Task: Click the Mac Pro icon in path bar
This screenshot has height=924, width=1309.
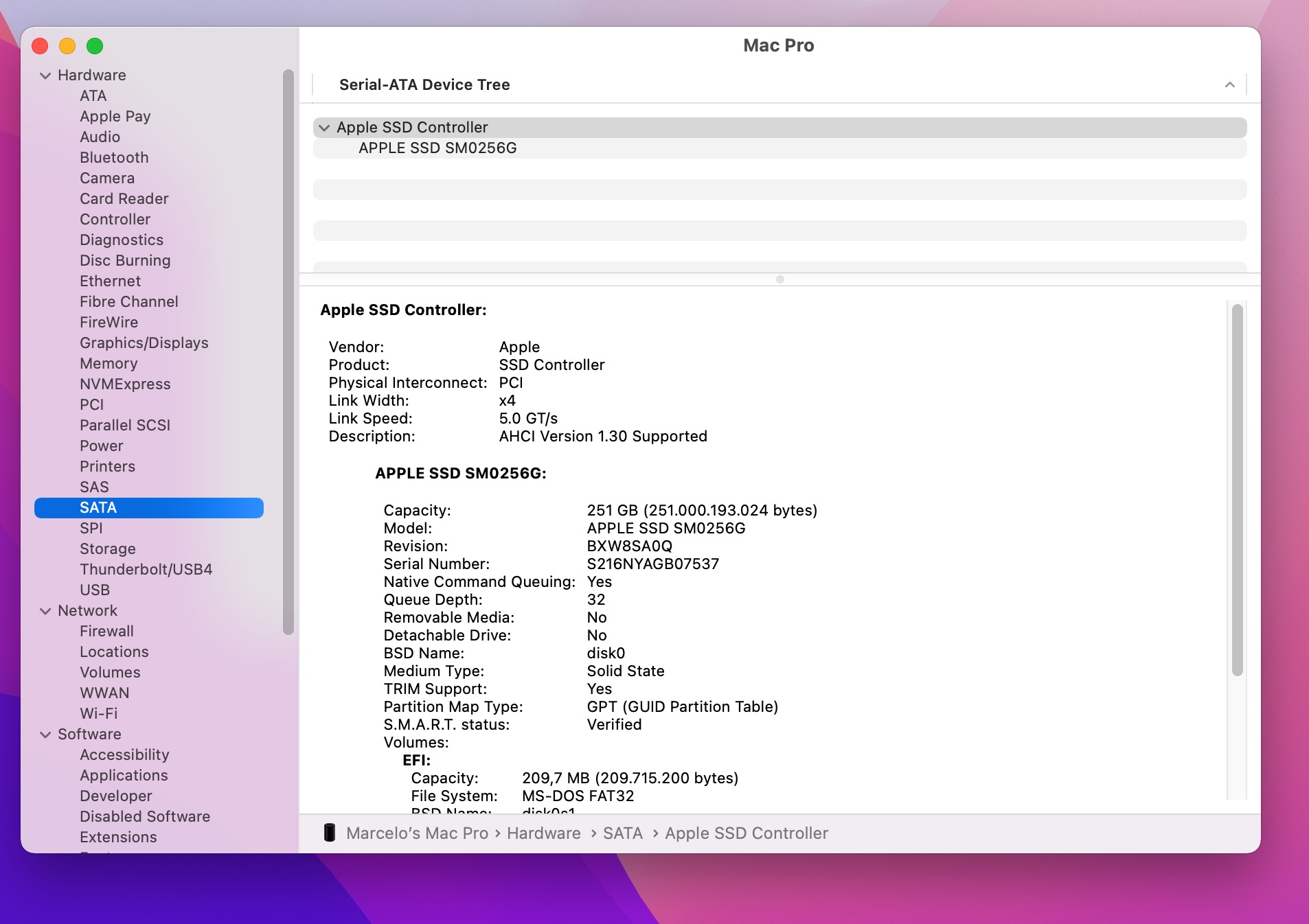Action: (330, 833)
